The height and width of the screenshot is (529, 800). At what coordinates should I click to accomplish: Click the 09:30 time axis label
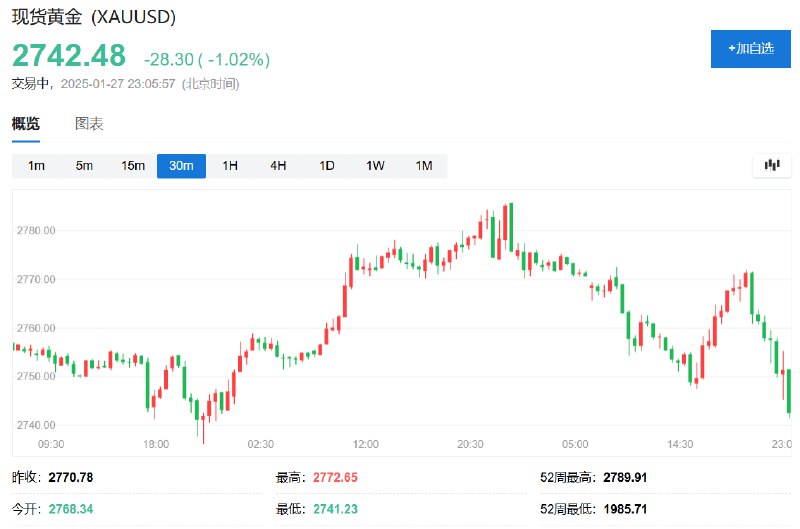51,444
